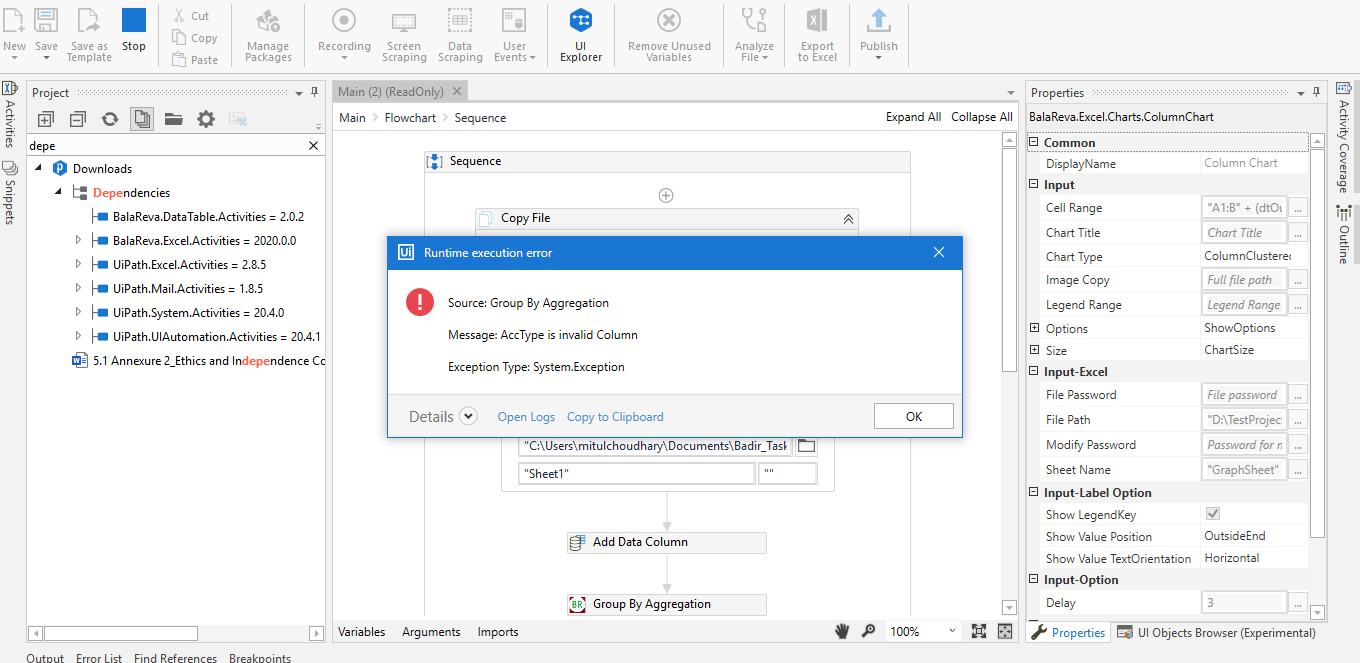Select the Group By Aggregation activity
Image resolution: width=1360 pixels, height=663 pixels.
pos(666,604)
